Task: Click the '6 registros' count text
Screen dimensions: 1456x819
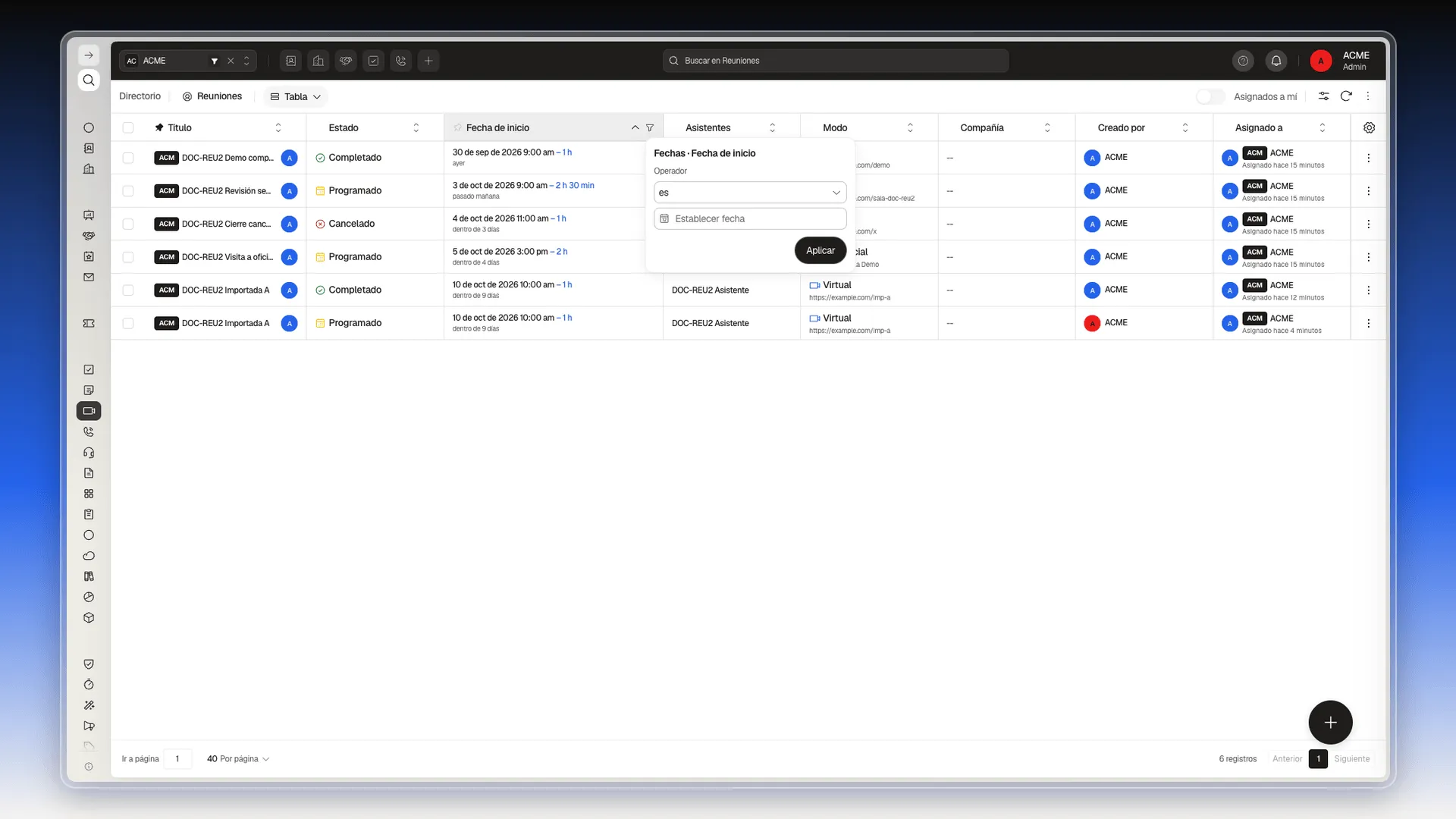Action: (1238, 758)
